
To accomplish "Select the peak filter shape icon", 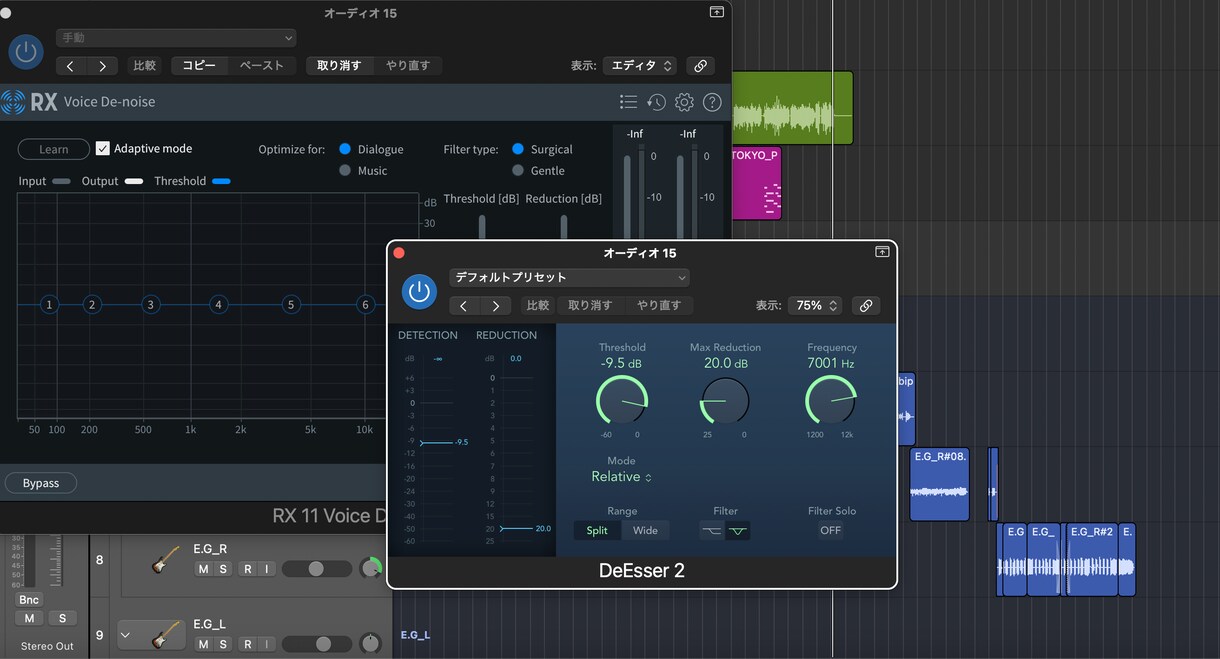I will click(x=738, y=531).
